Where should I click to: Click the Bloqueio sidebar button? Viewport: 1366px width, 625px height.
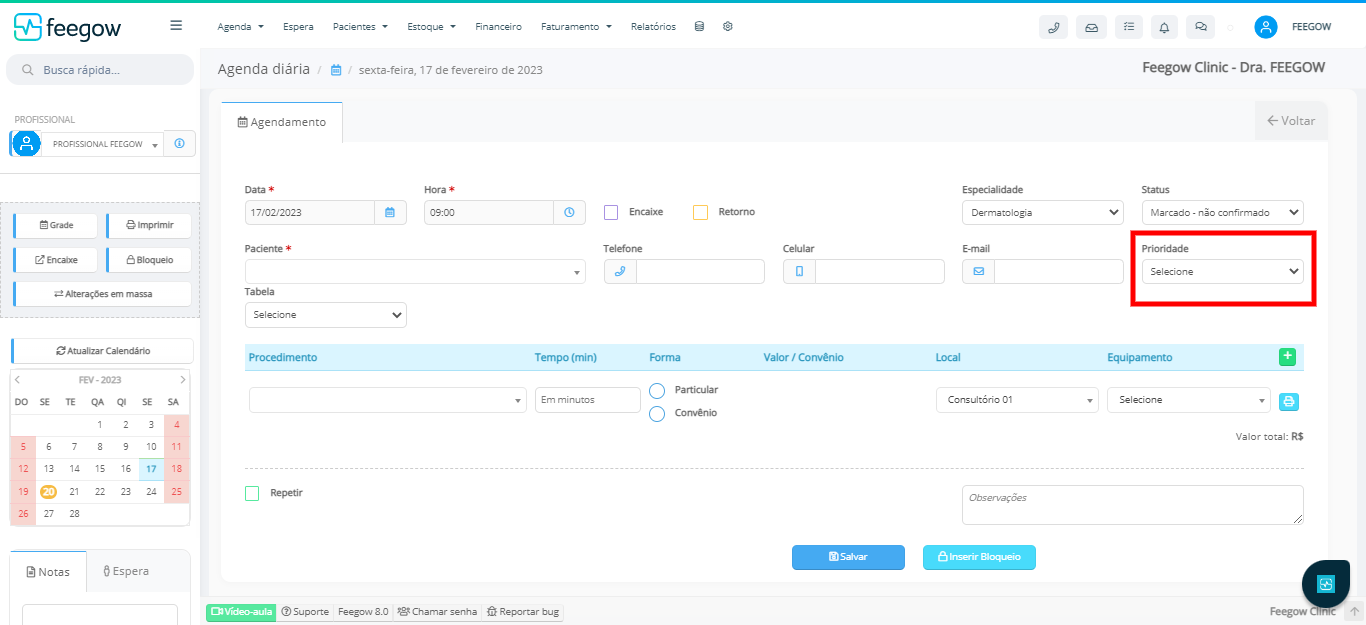(x=149, y=260)
